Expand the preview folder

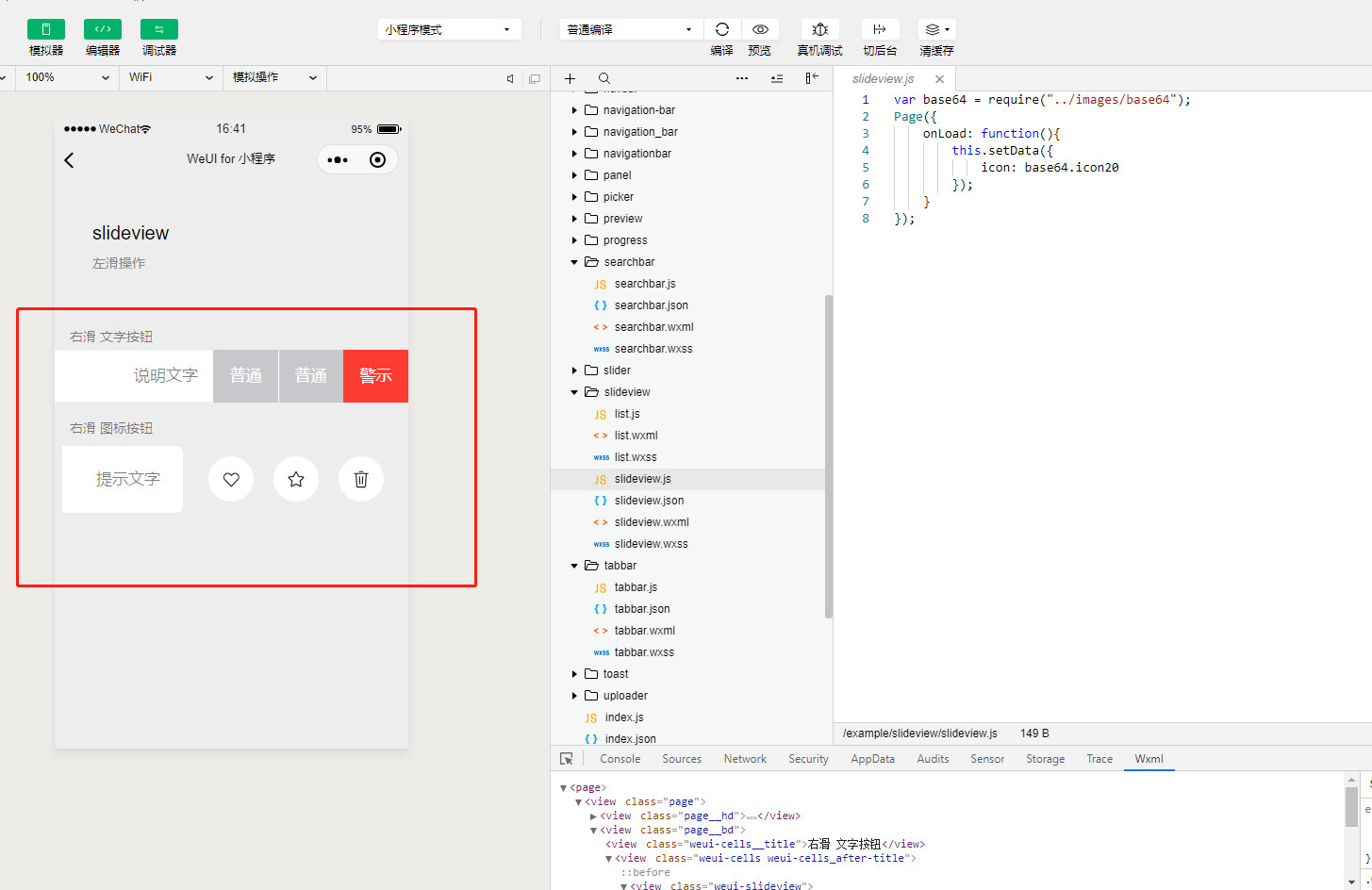pos(574,219)
